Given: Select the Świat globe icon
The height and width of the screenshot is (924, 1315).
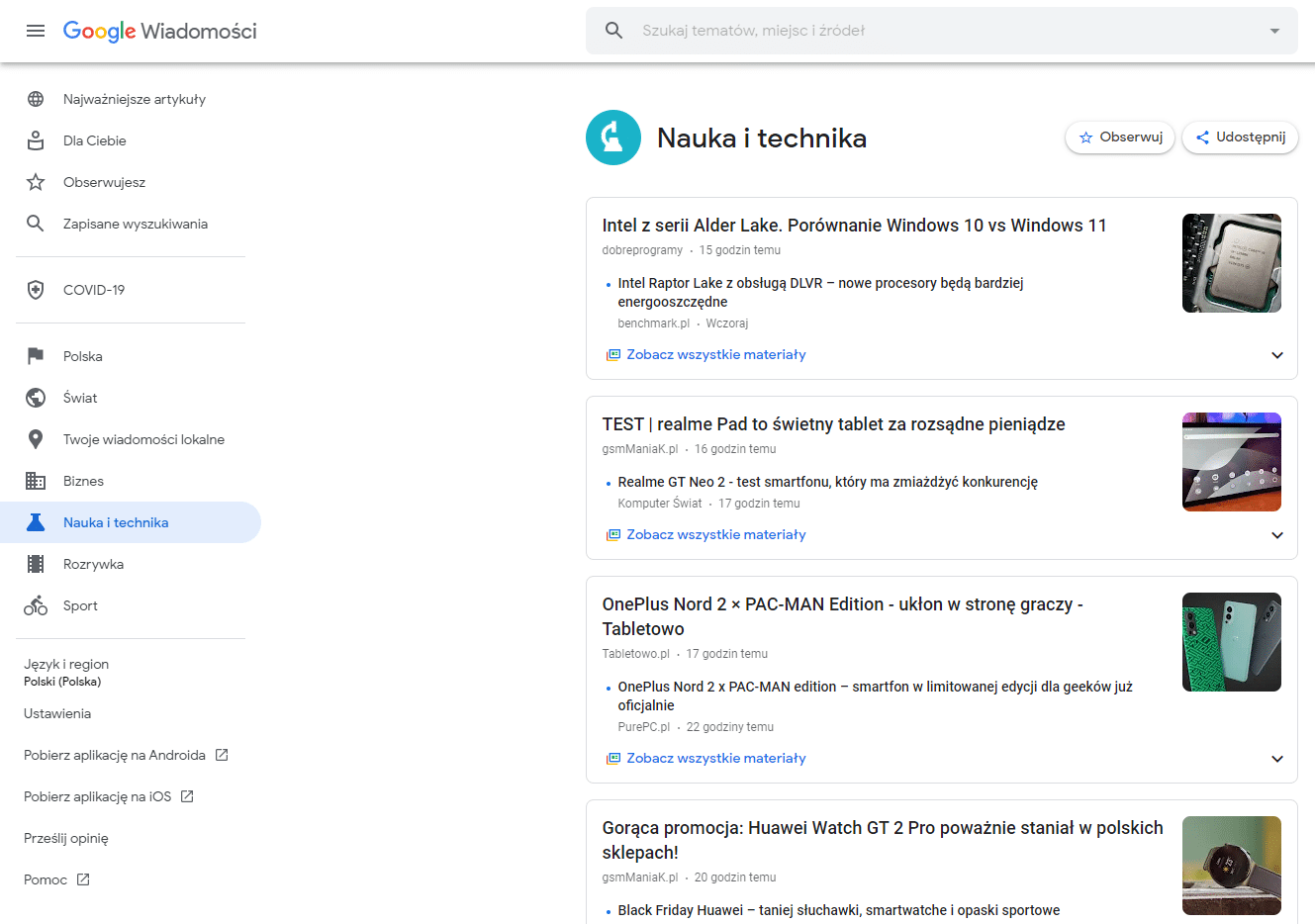Looking at the screenshot, I should click(x=36, y=398).
